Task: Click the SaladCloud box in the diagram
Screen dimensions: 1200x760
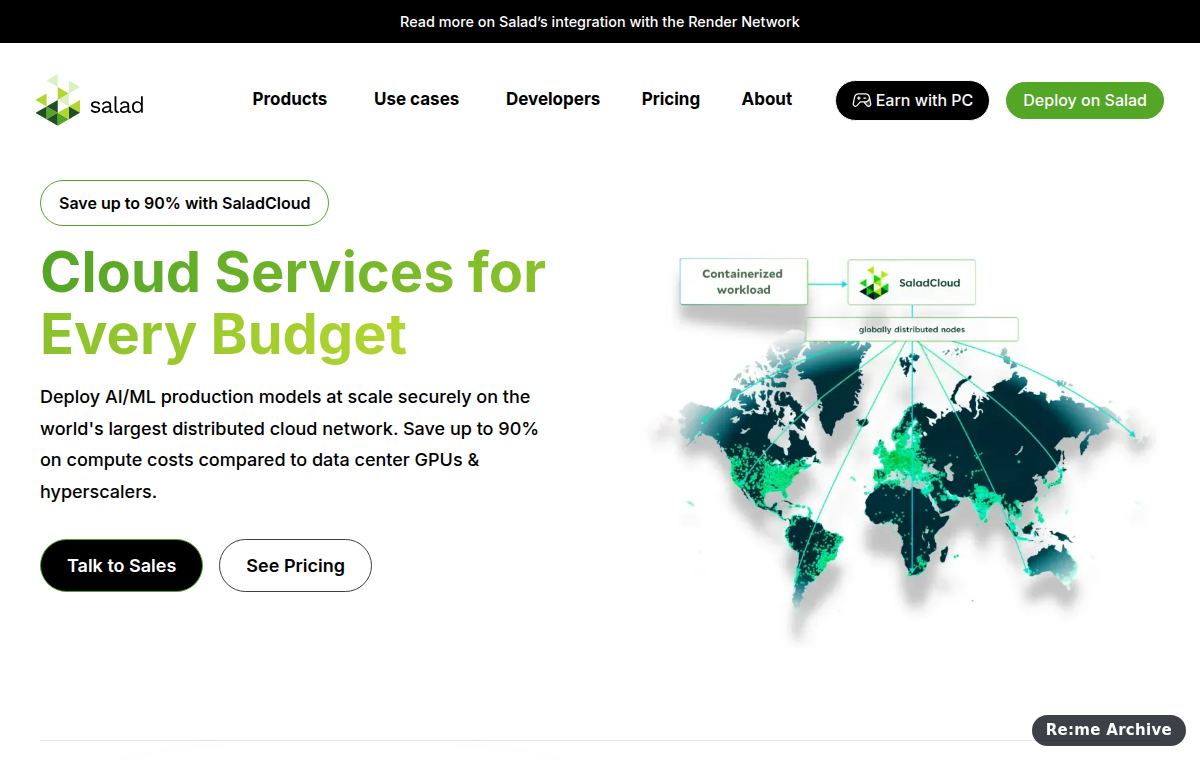Action: [912, 283]
